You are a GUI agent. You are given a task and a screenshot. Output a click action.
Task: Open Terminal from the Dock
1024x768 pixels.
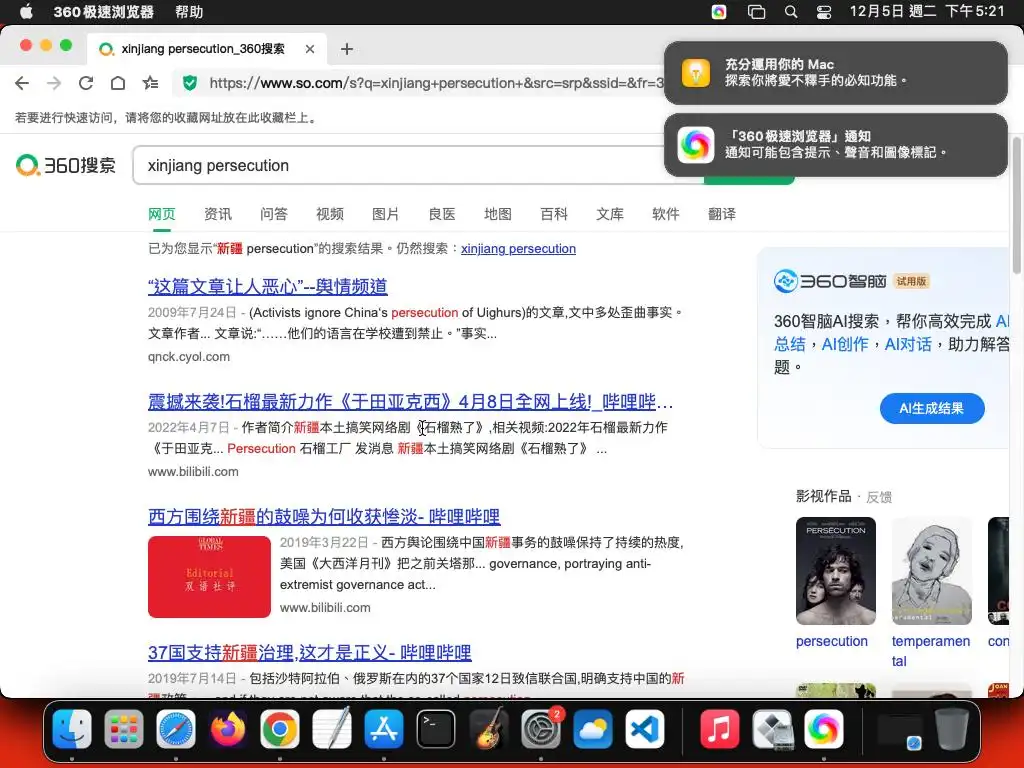pyautogui.click(x=436, y=729)
